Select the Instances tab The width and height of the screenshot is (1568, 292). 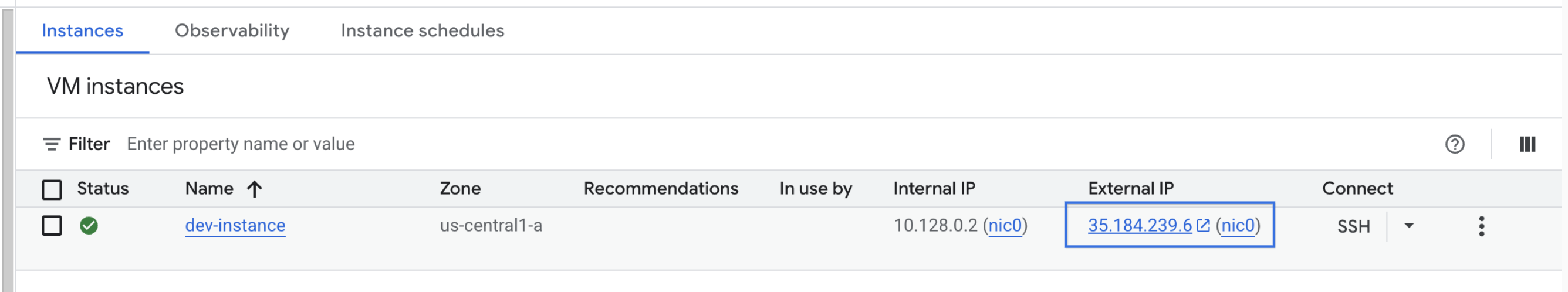tap(82, 30)
